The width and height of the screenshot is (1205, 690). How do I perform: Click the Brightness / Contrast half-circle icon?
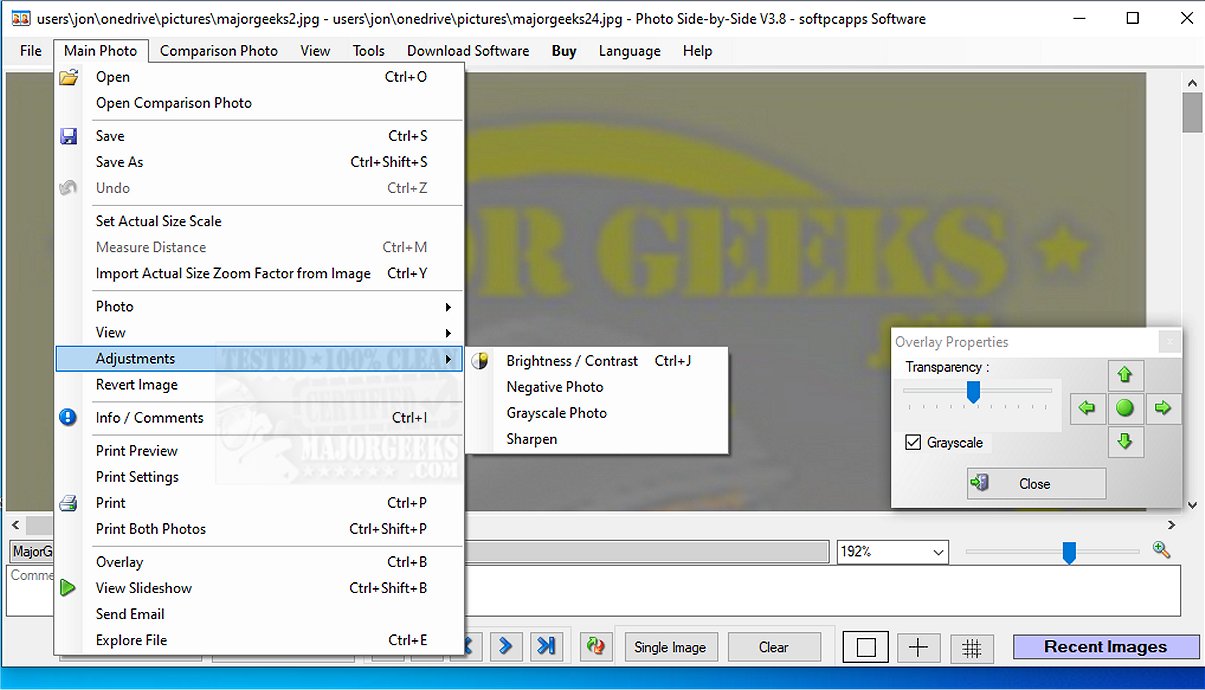[481, 361]
